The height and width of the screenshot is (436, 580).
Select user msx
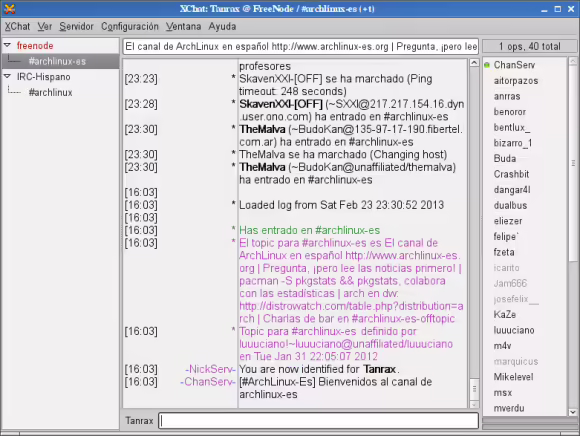(x=503, y=392)
